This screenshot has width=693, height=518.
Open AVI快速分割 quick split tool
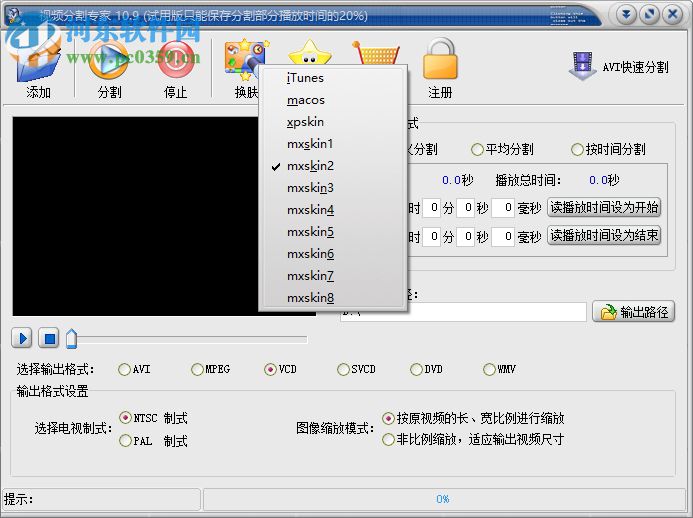tap(618, 67)
